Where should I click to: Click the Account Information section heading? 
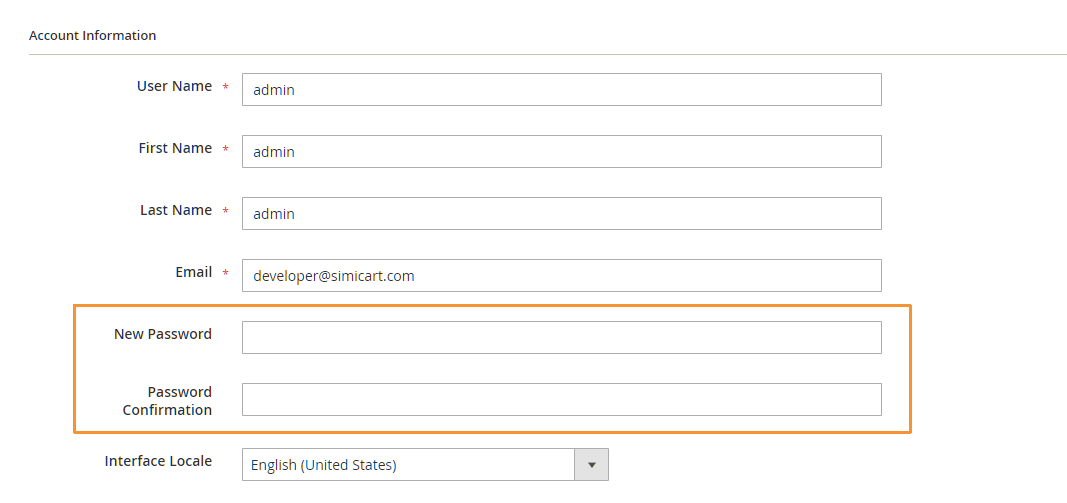click(x=92, y=35)
